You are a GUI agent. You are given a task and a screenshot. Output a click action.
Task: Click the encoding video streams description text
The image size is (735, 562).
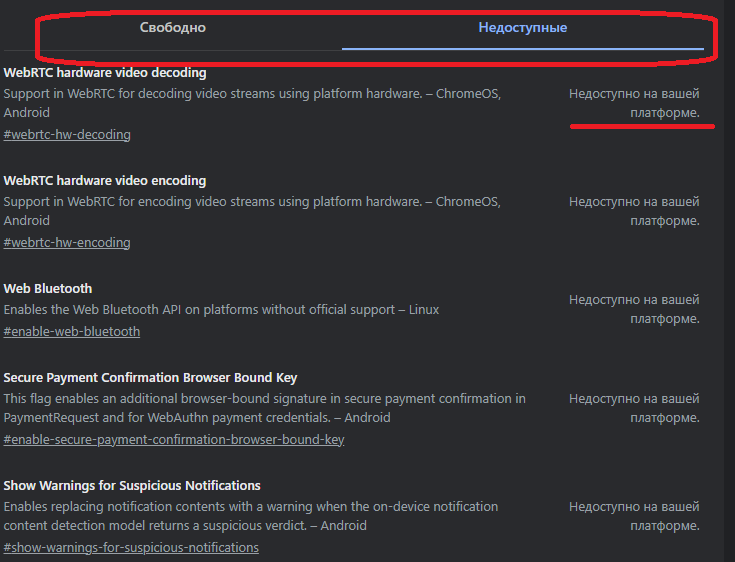coord(252,211)
